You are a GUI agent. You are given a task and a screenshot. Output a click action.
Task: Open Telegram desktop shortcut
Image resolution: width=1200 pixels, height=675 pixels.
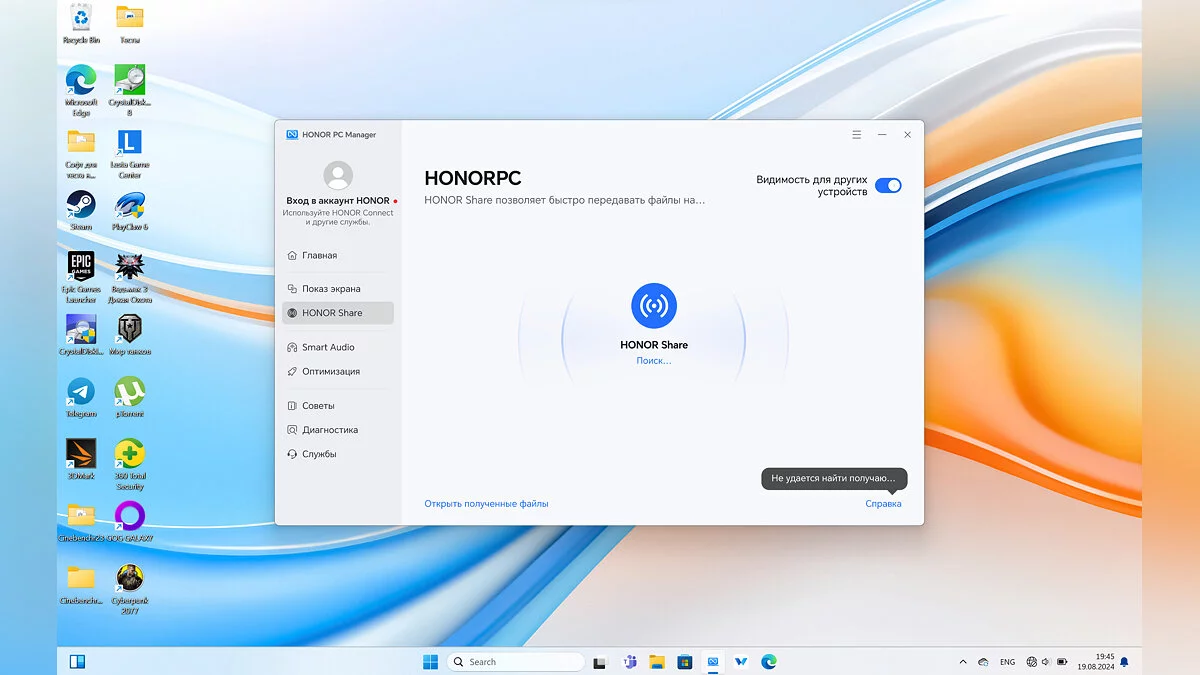click(x=81, y=392)
